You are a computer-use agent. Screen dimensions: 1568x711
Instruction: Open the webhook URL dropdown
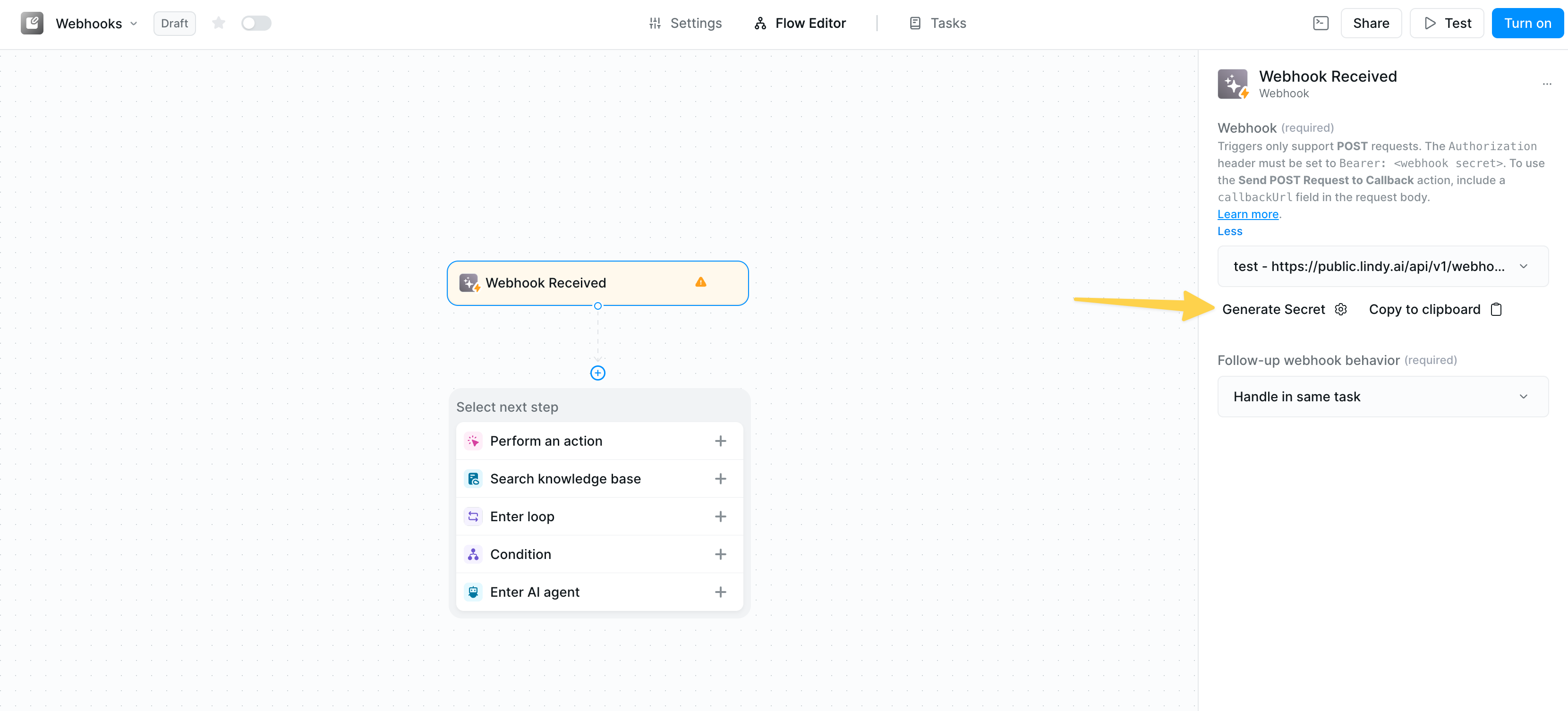pyautogui.click(x=1382, y=266)
